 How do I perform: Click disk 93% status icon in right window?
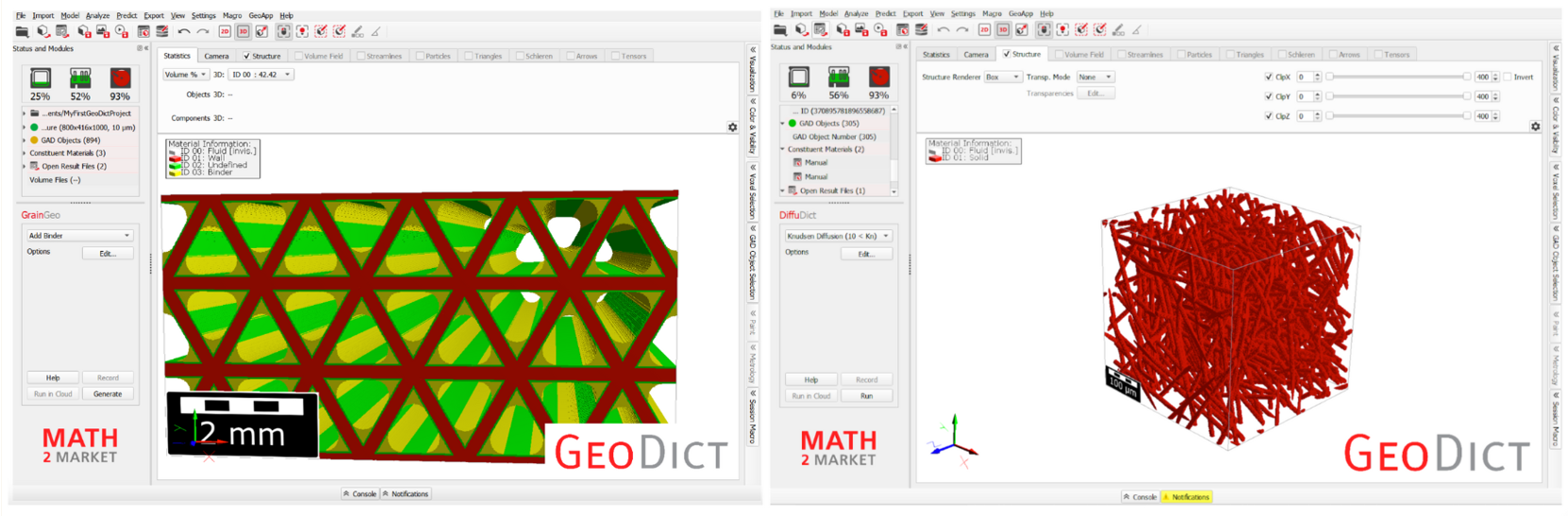878,77
